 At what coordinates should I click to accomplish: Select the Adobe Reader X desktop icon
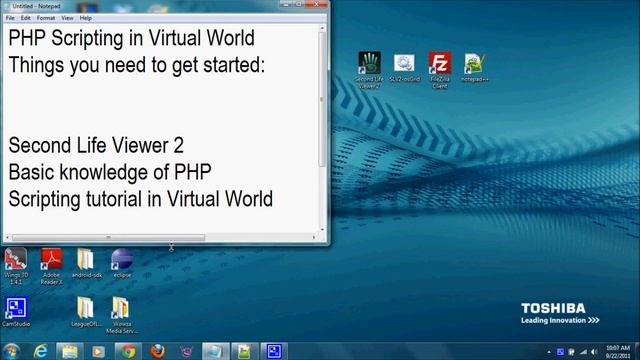(51, 266)
